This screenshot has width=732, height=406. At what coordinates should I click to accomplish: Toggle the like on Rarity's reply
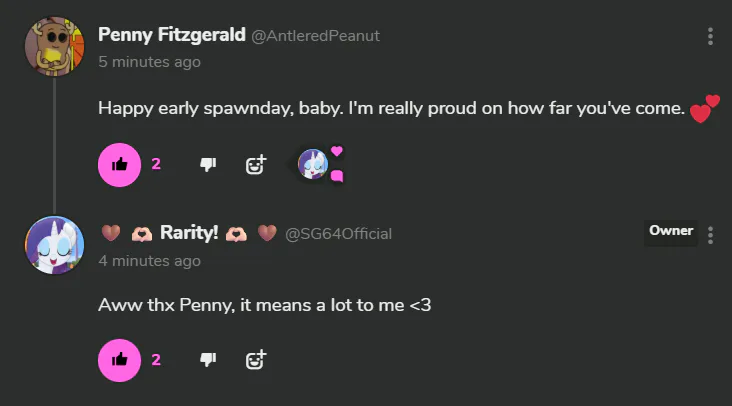click(x=120, y=359)
